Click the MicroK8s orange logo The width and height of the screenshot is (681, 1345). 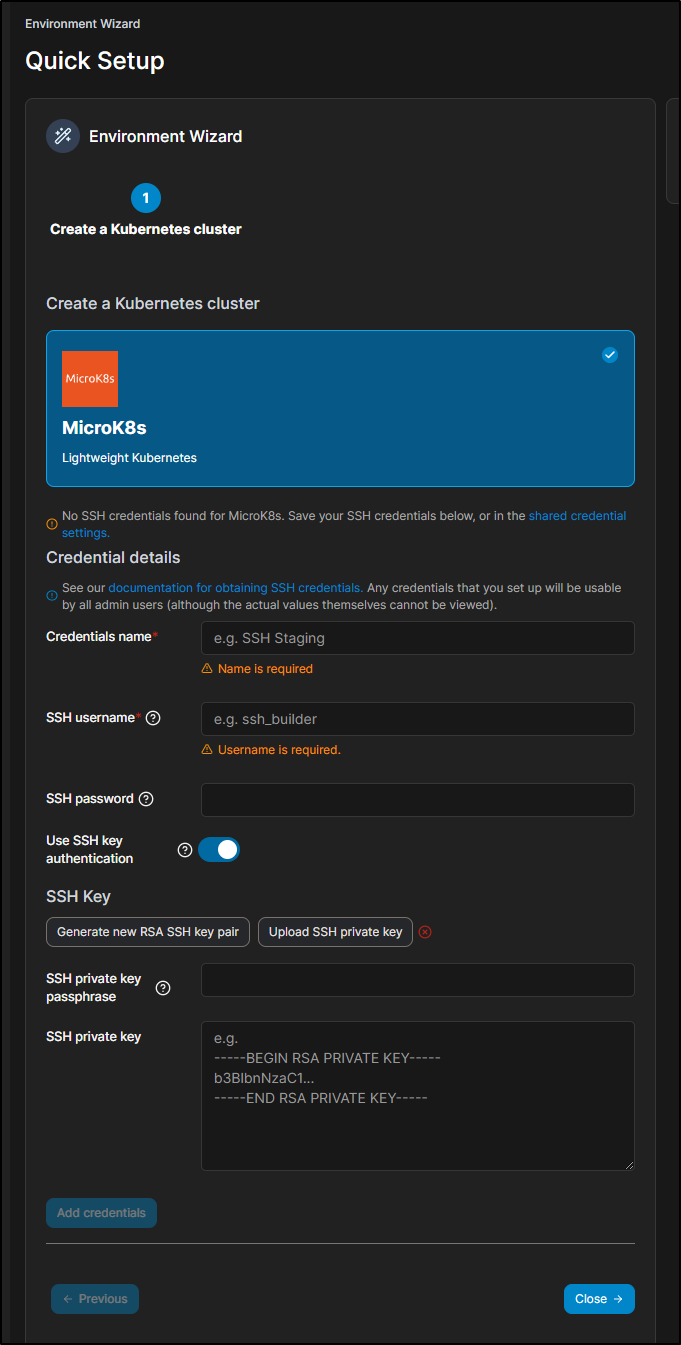coord(90,379)
